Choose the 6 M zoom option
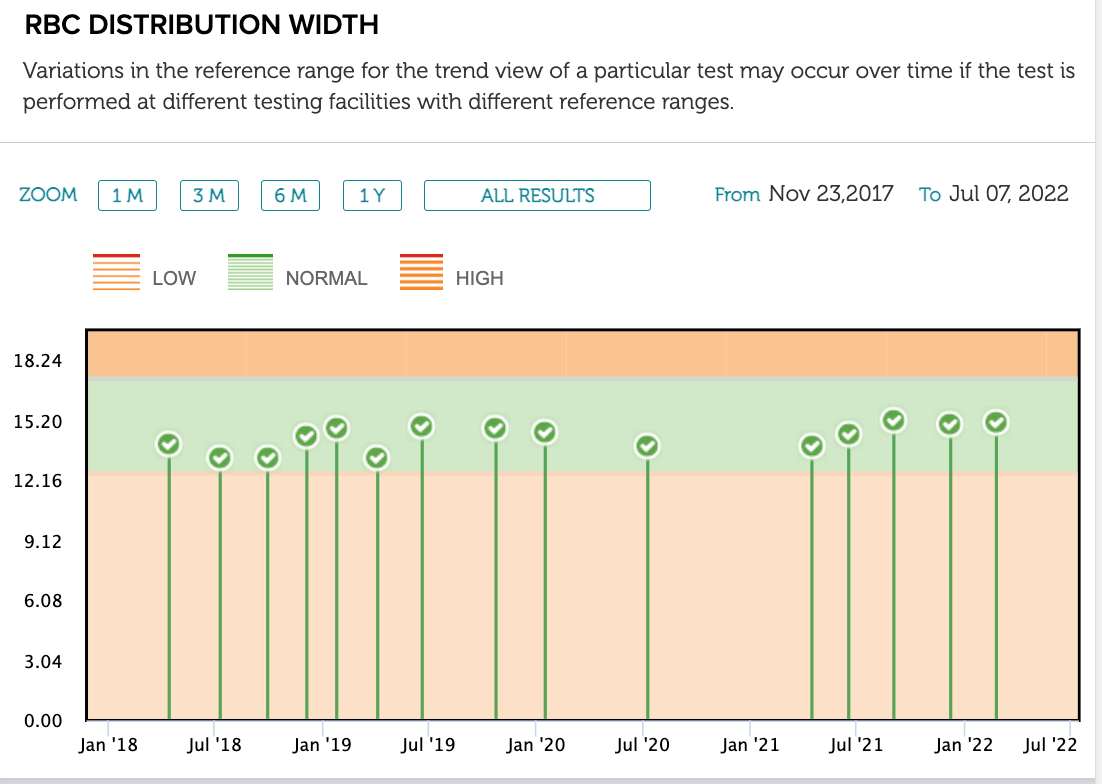 point(290,195)
